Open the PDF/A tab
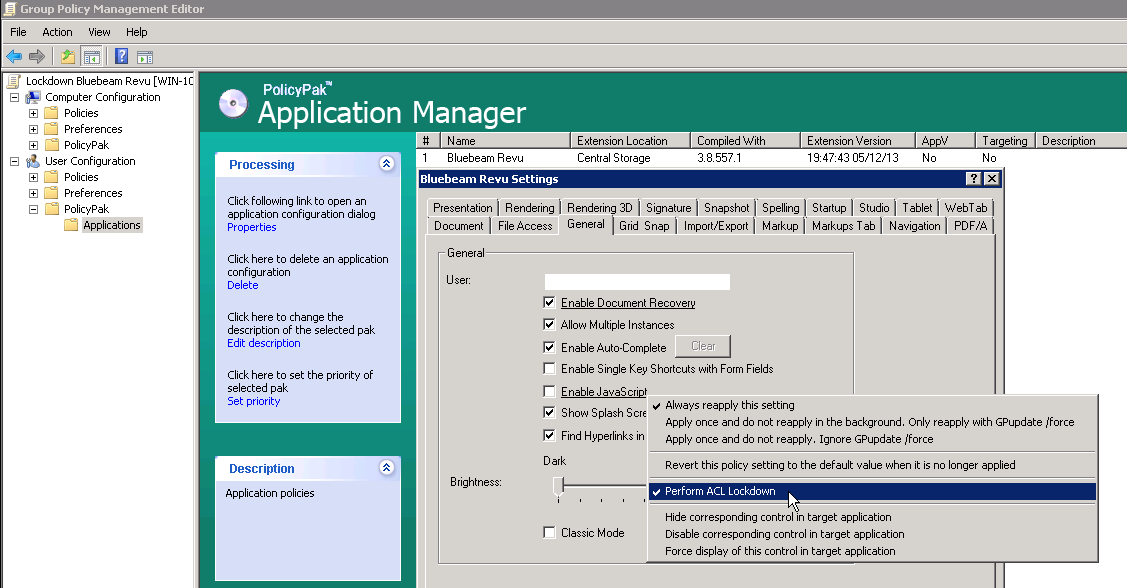 970,226
